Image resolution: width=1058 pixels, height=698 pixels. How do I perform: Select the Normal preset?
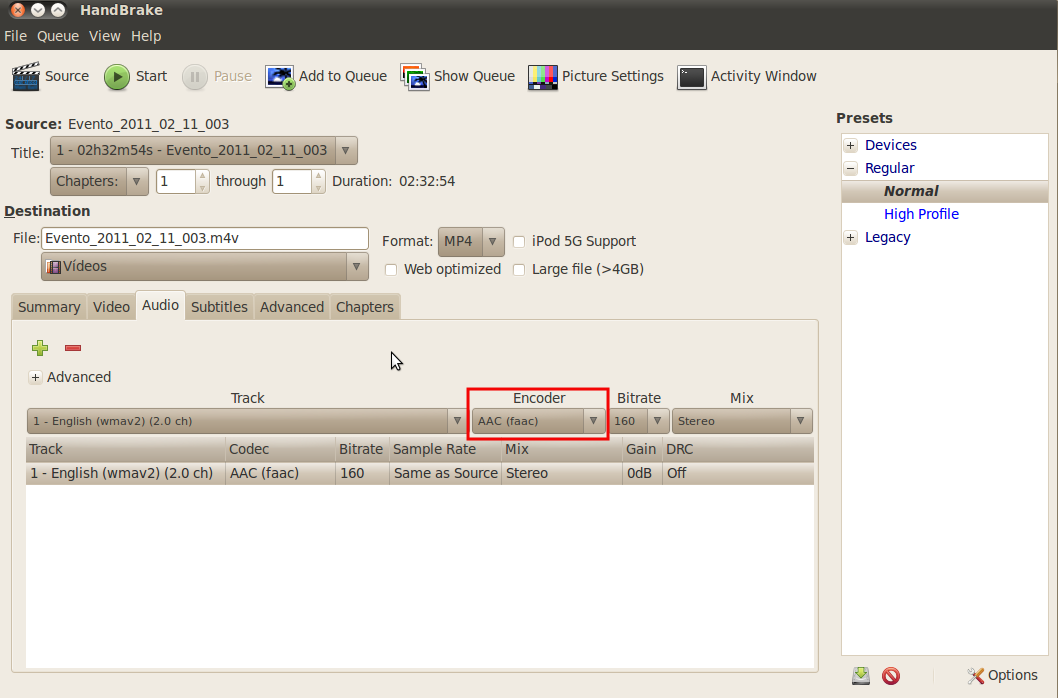[945, 191]
